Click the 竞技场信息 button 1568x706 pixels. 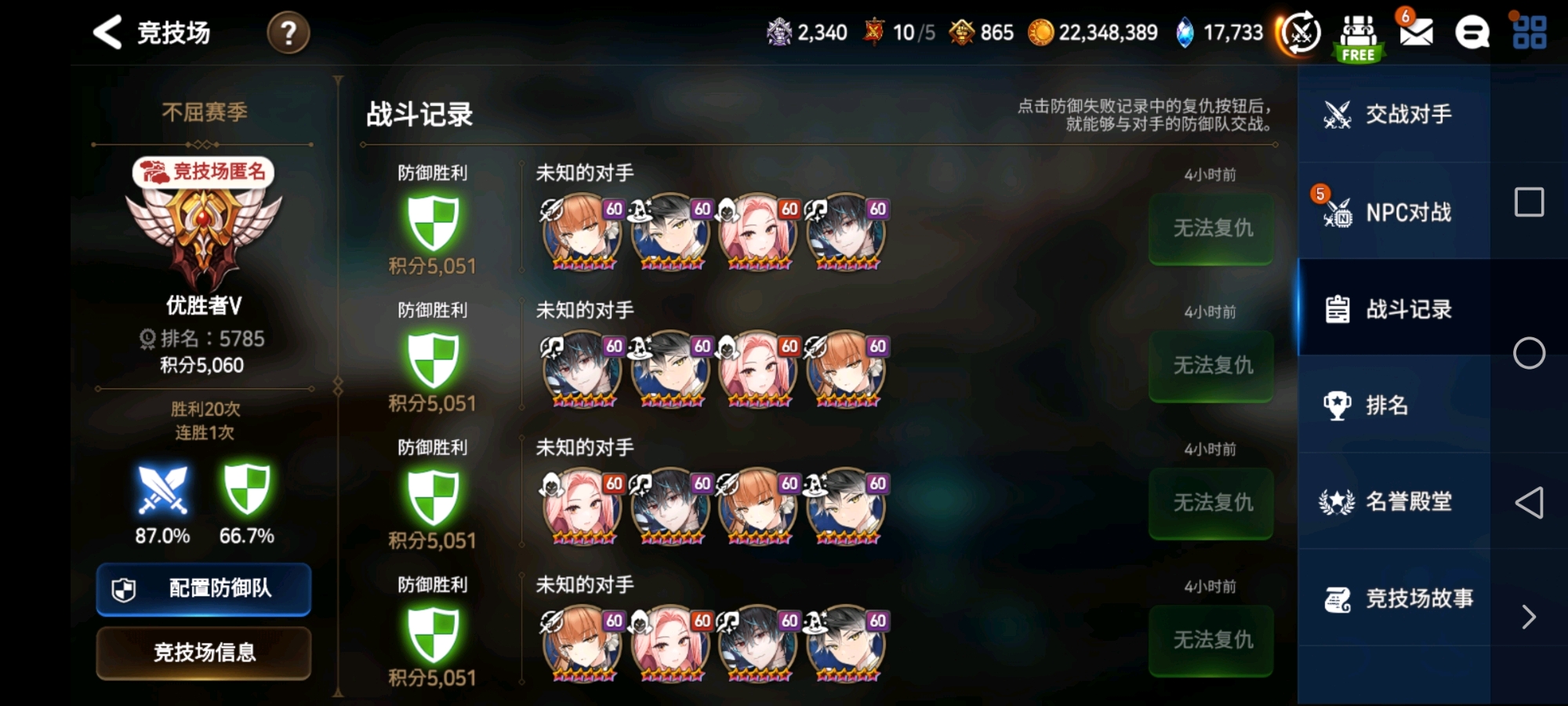coord(204,653)
